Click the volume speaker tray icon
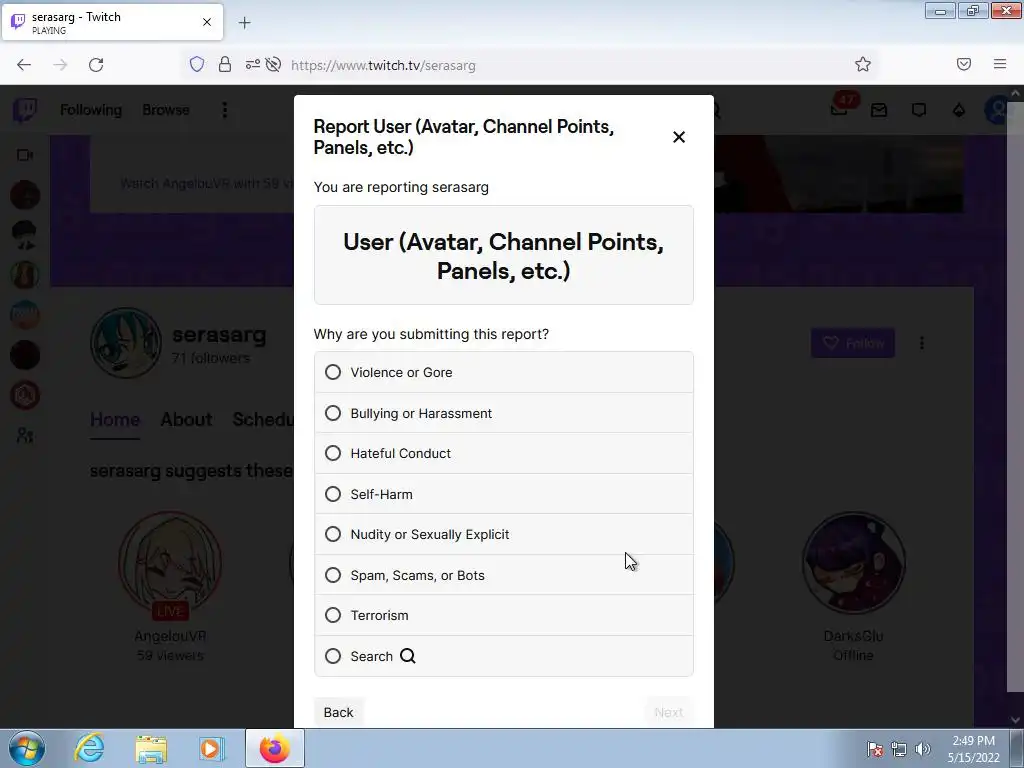This screenshot has height=768, width=1024. (922, 749)
